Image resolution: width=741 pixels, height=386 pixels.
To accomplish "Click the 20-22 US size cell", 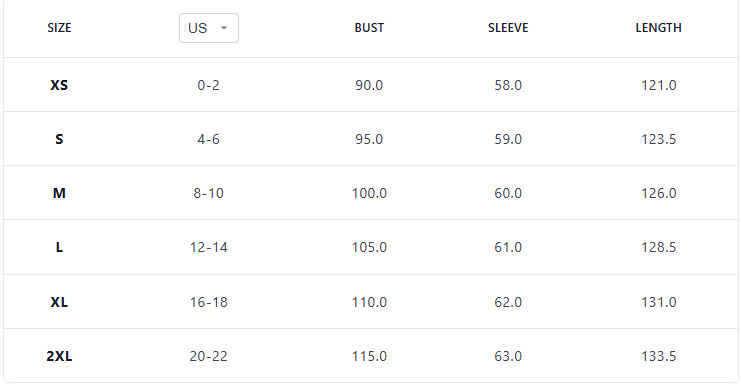I will pos(208,356).
